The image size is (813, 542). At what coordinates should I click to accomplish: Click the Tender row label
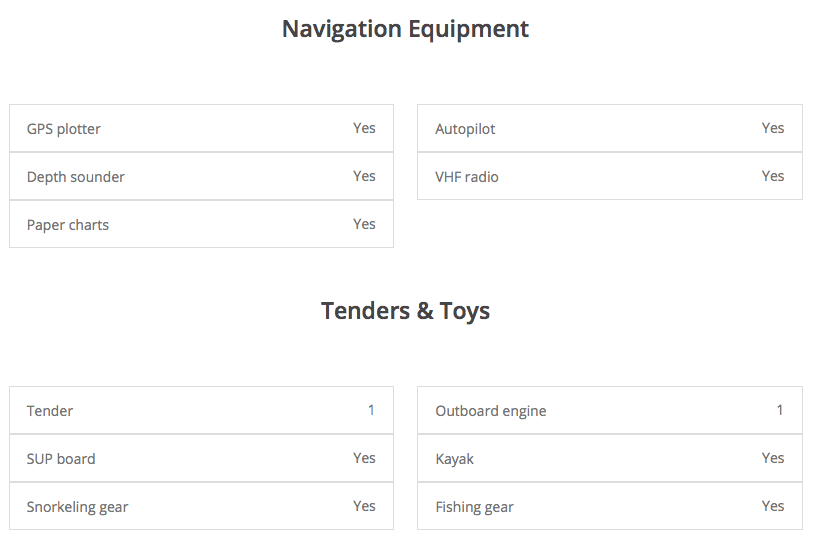[50, 411]
